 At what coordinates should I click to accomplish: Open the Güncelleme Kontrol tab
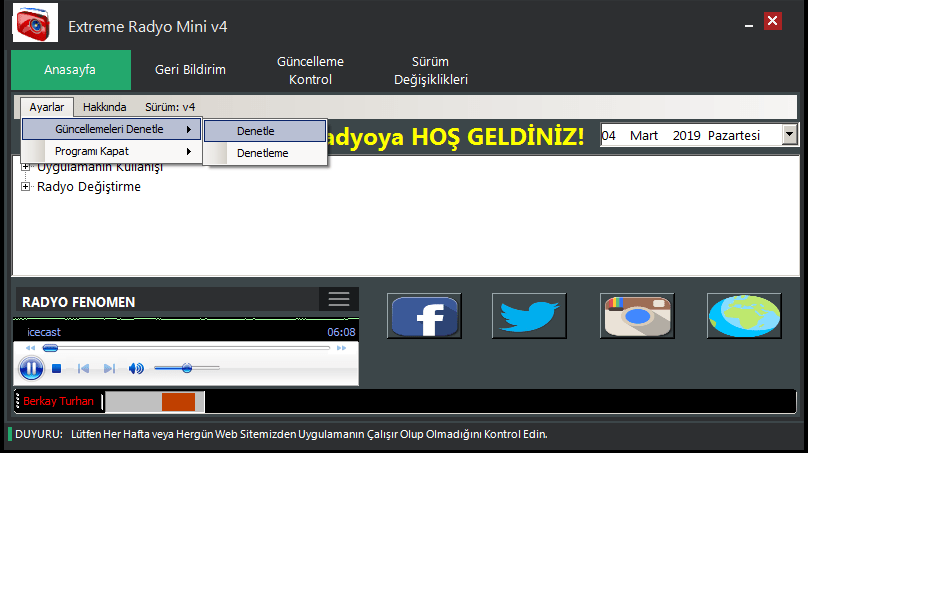click(310, 70)
